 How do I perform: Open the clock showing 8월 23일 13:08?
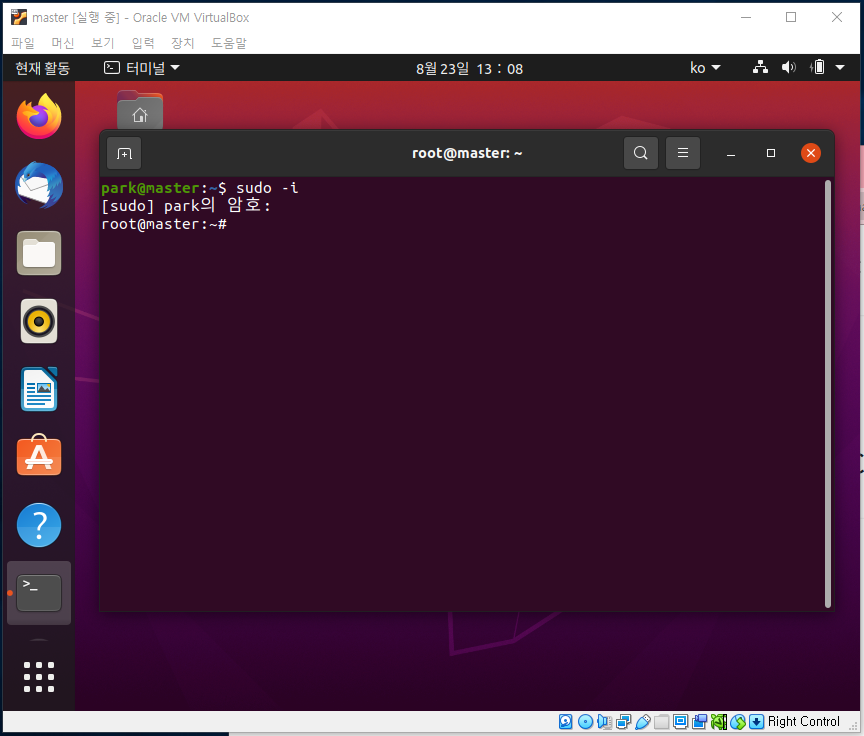pos(469,69)
